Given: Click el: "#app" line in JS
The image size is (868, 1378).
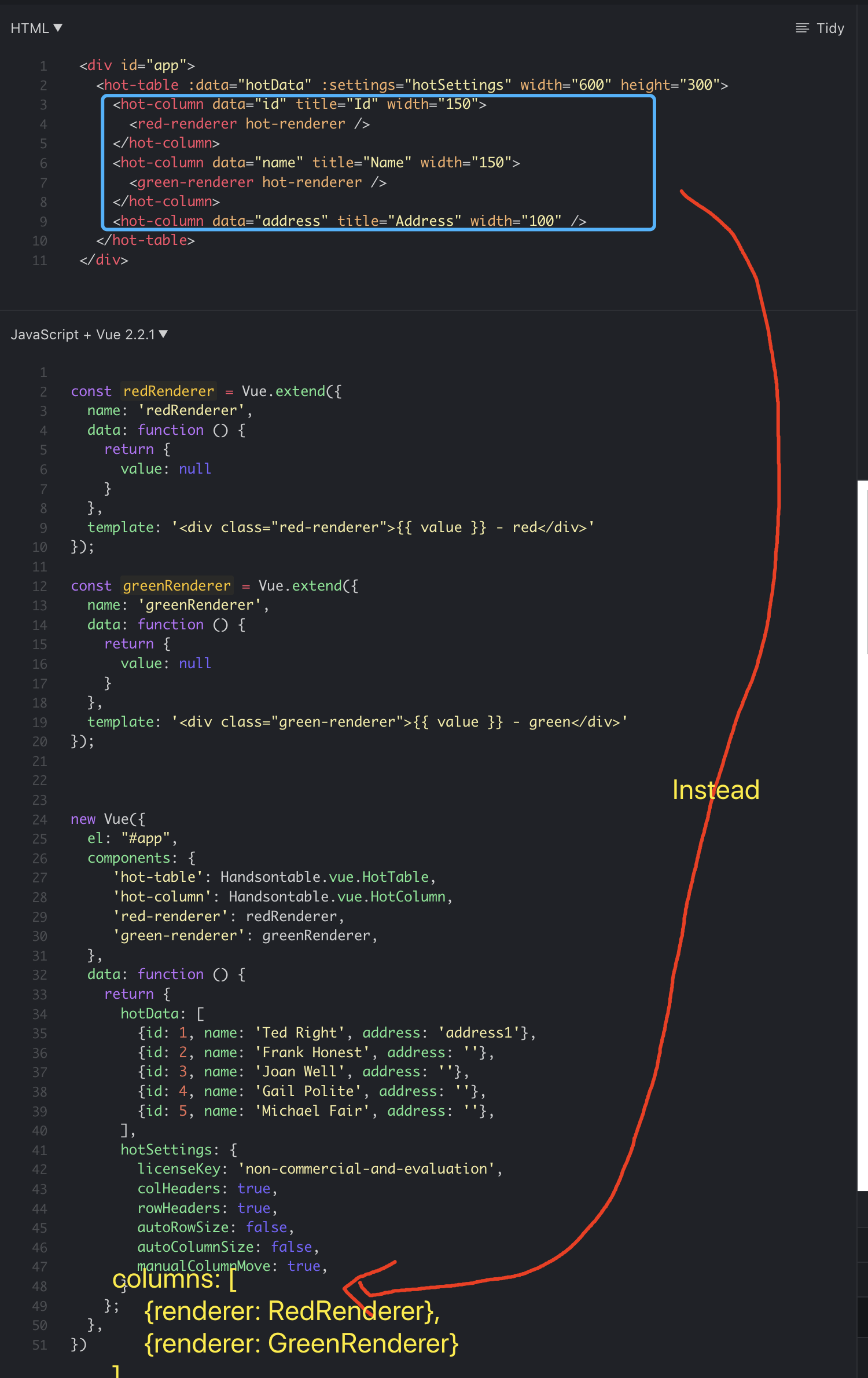Looking at the screenshot, I should [133, 838].
